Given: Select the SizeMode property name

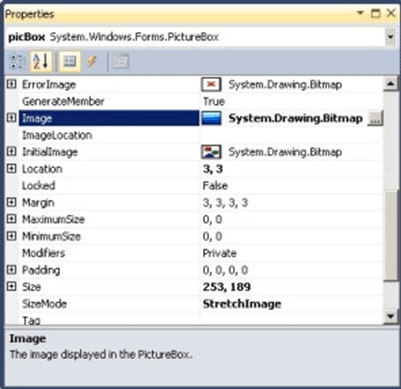Looking at the screenshot, I should point(44,304).
